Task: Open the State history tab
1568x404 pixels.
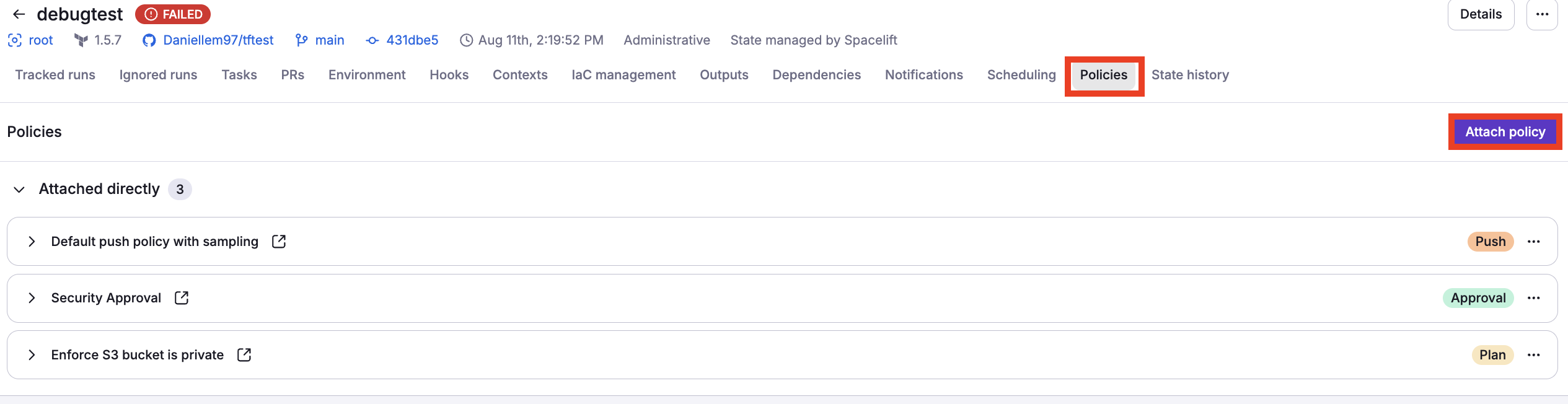Action: 1190,74
